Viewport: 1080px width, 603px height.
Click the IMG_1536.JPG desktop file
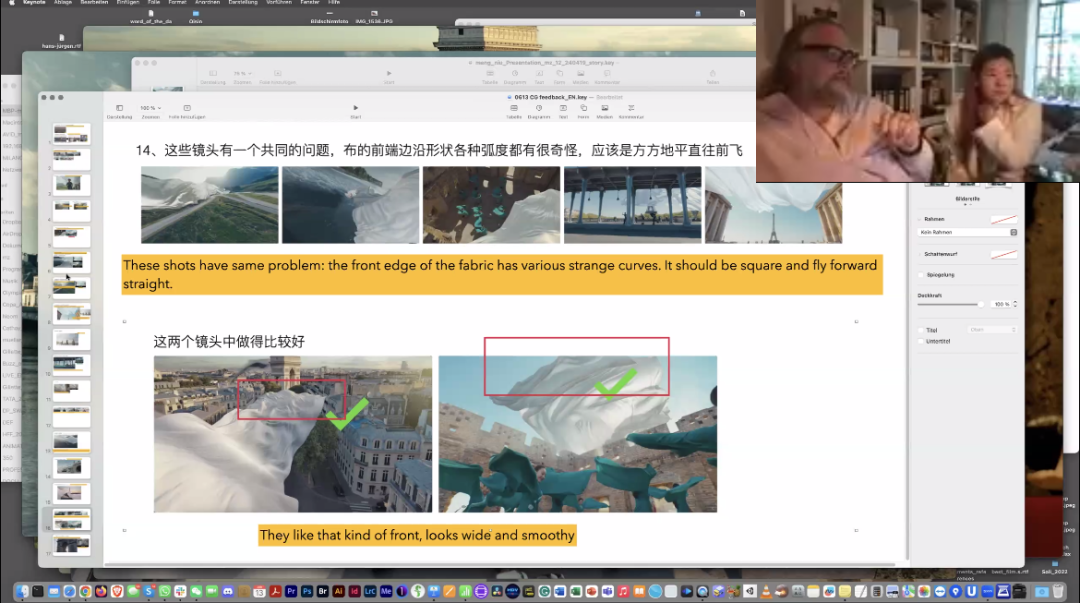tap(374, 17)
